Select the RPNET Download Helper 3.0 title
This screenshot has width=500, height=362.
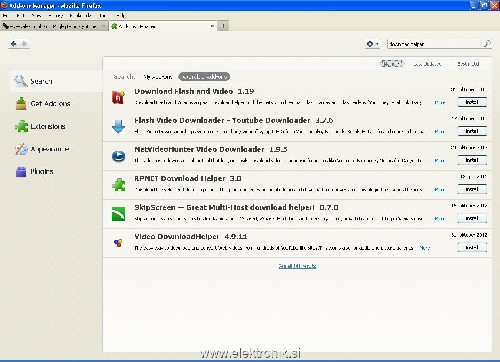188,178
